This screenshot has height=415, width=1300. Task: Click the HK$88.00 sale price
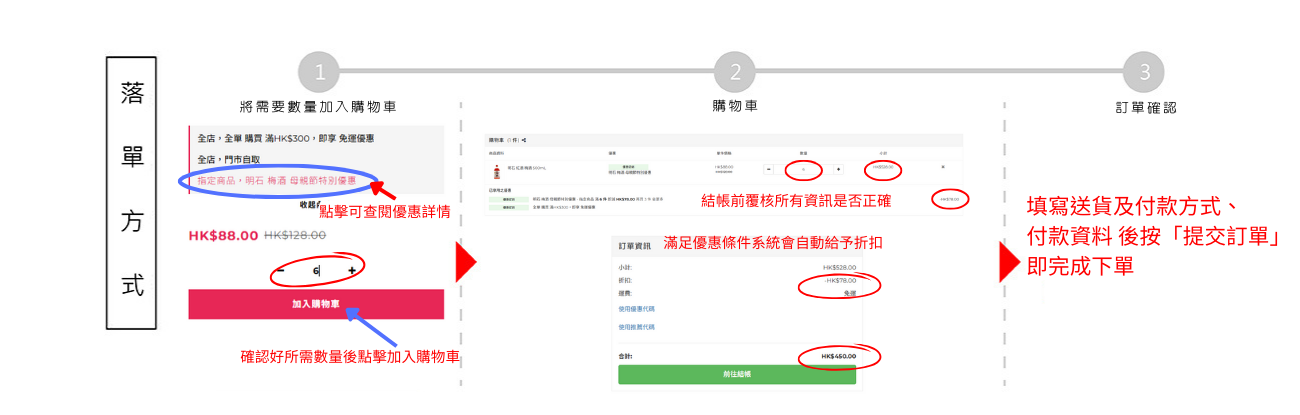[x=223, y=235]
